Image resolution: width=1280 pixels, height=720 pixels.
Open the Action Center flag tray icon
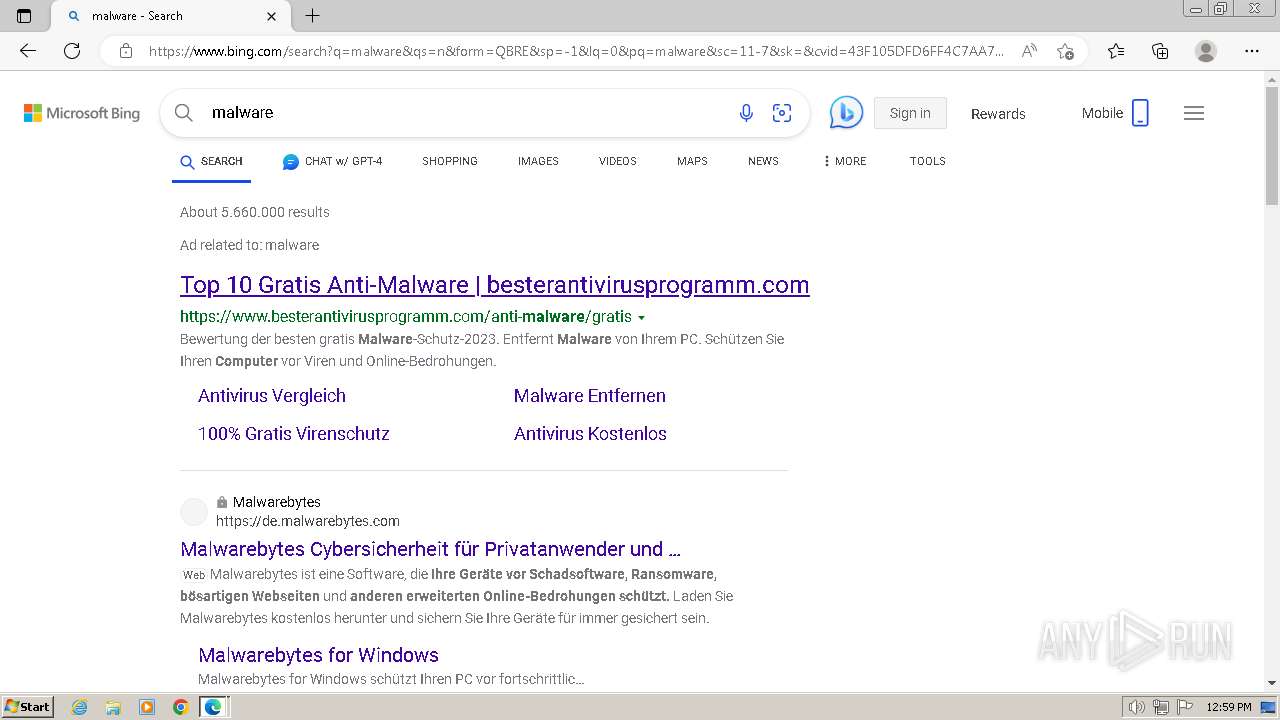pyautogui.click(x=1183, y=707)
